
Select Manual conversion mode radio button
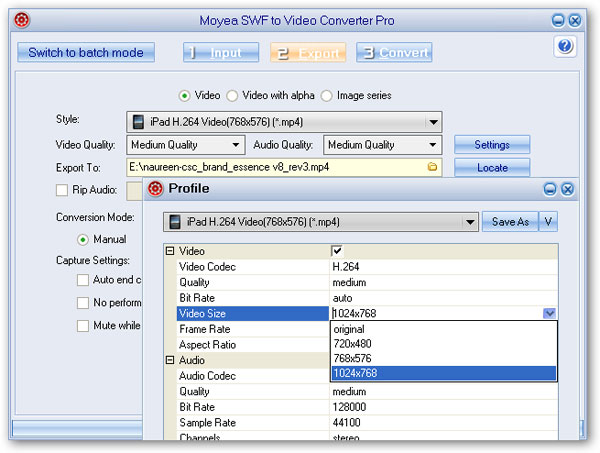(x=83, y=240)
